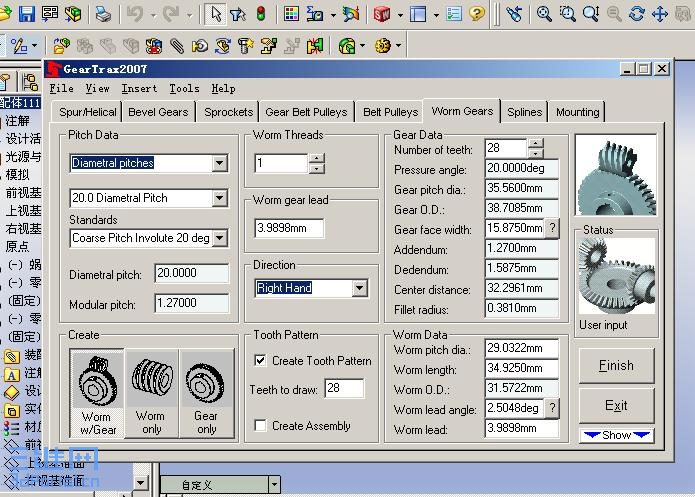Open the Diametral pitches dropdown
695x497 pixels.
(x=219, y=163)
